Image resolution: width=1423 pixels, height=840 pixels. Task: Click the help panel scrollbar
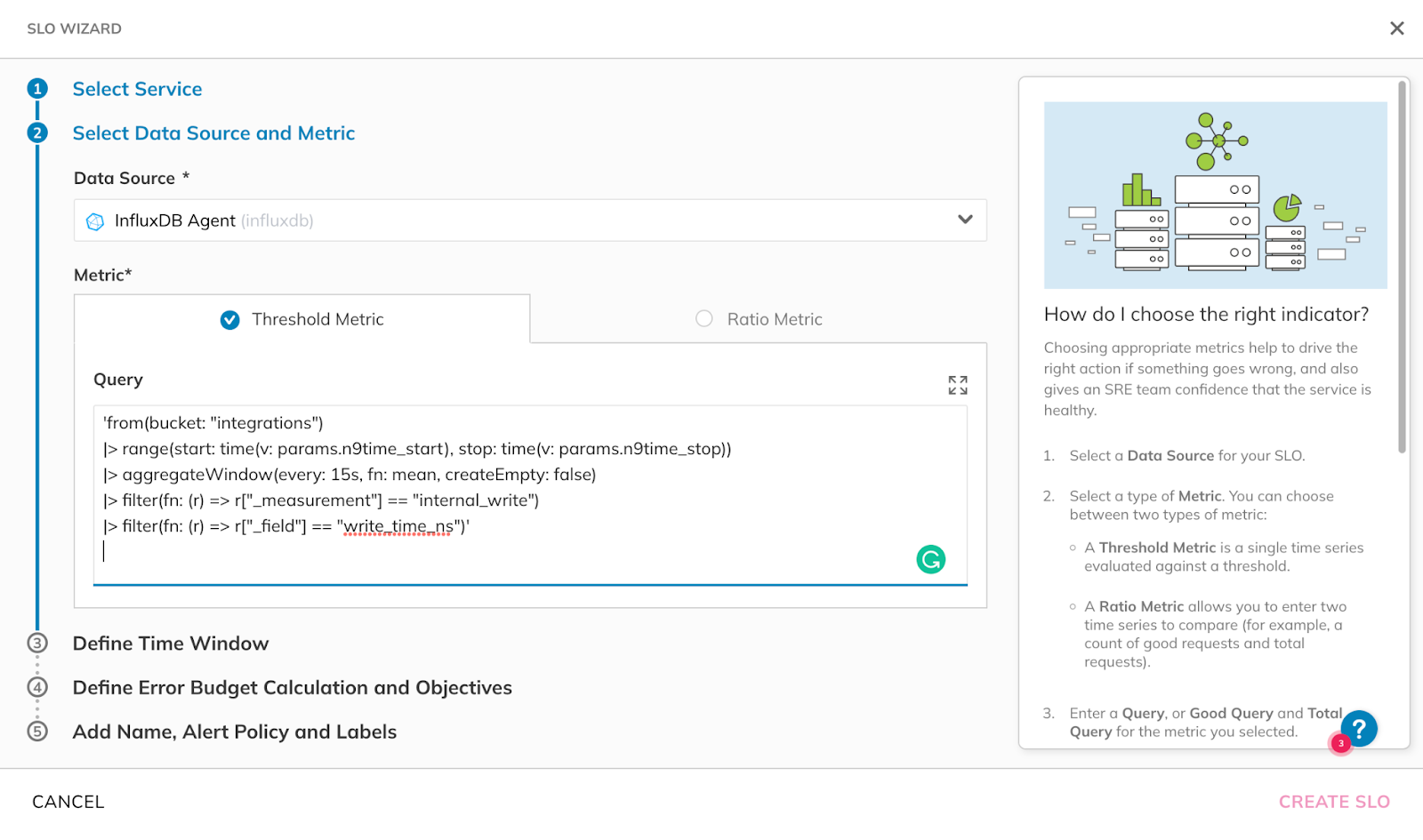tap(1403, 267)
